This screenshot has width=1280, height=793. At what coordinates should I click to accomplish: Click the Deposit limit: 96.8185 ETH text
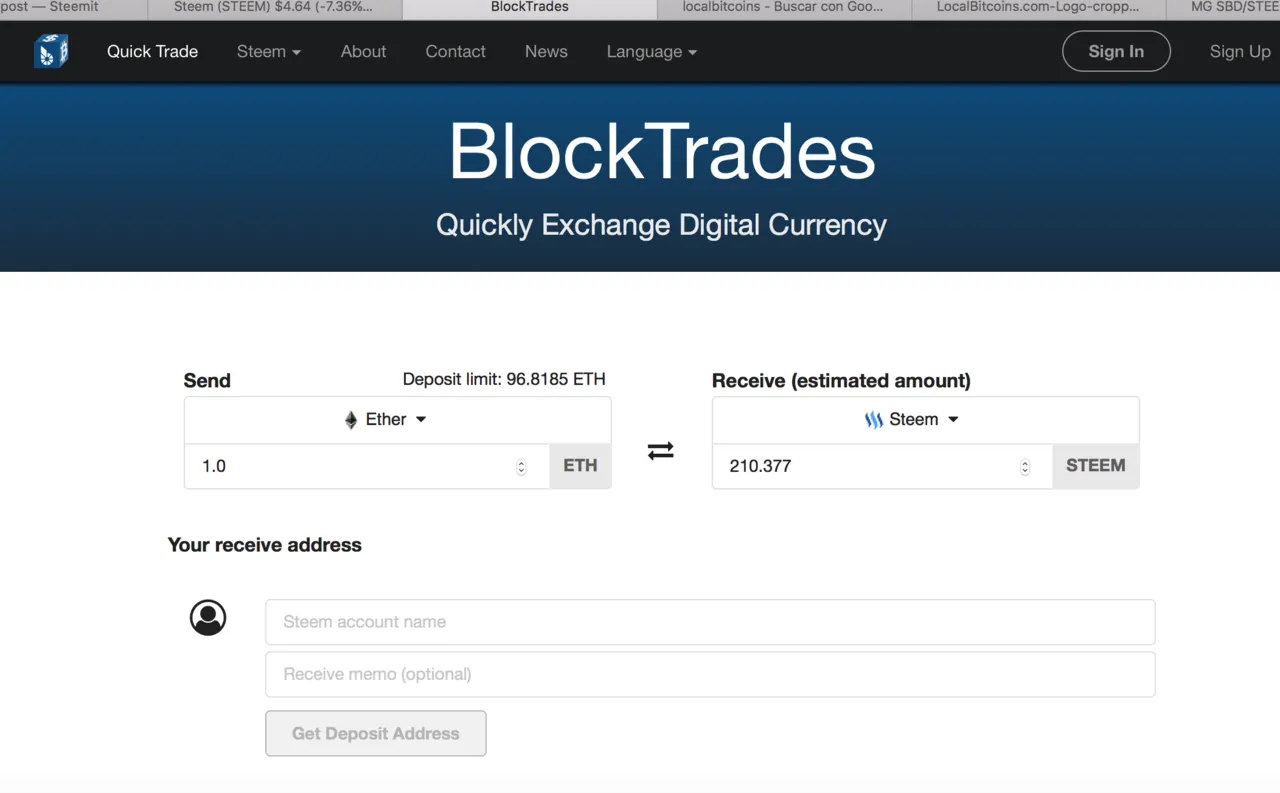tap(504, 379)
